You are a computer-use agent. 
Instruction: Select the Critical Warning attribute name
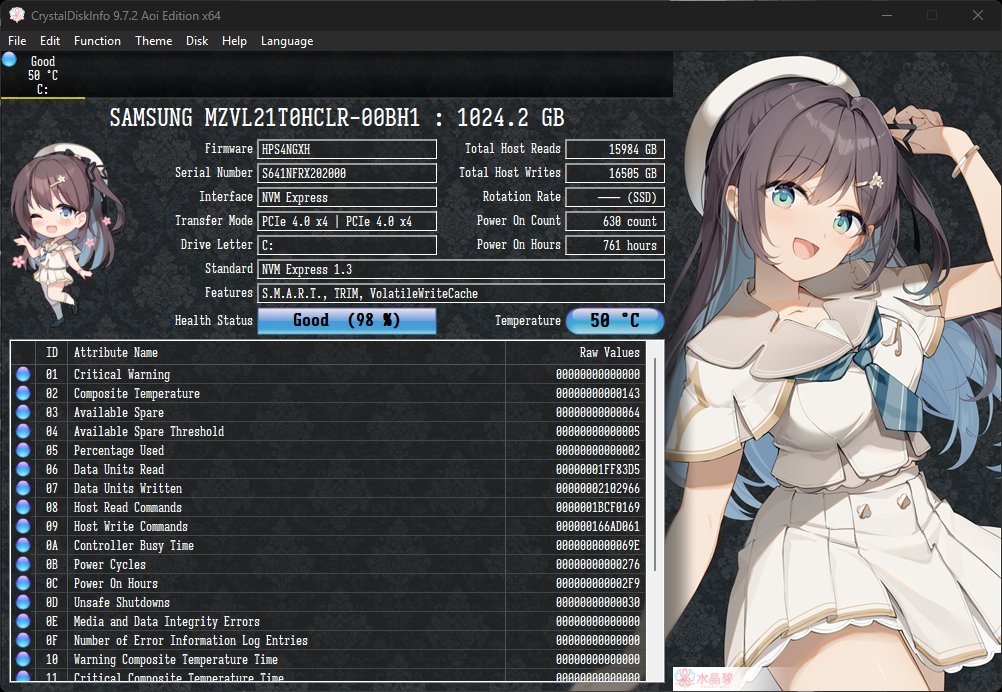coord(121,374)
